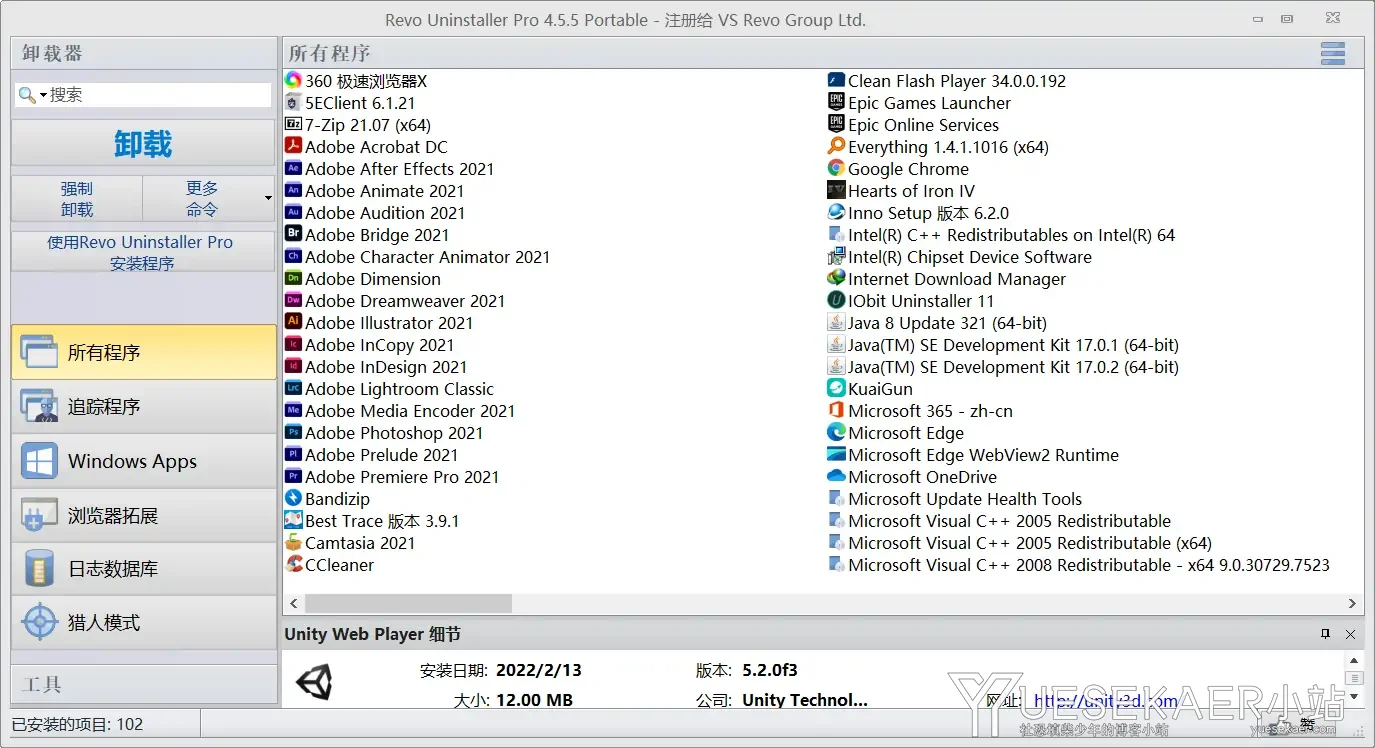Viewport: 1375px width, 748px height.
Task: Click the 5EClient 6.1.21 icon
Action: 293,102
